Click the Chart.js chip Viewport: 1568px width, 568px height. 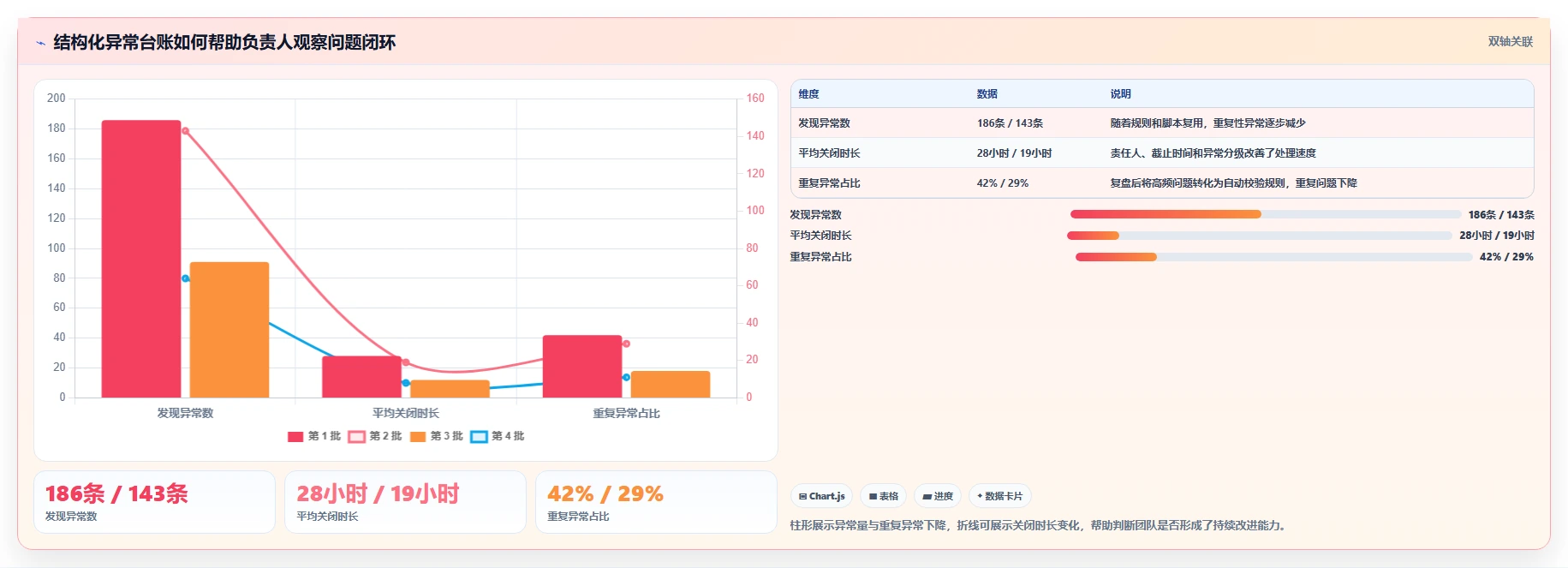pyautogui.click(x=821, y=496)
